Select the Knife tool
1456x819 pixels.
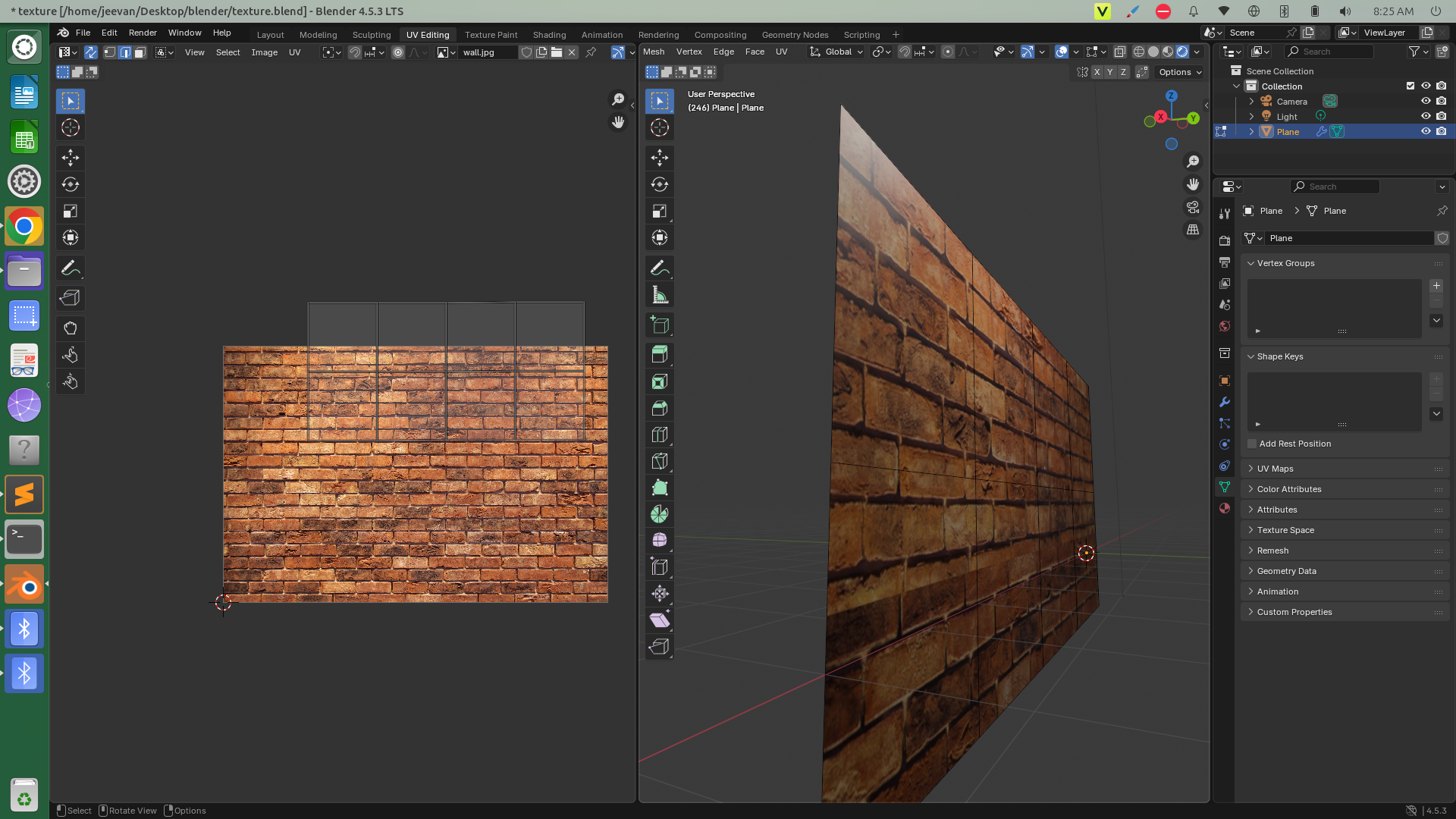659,460
